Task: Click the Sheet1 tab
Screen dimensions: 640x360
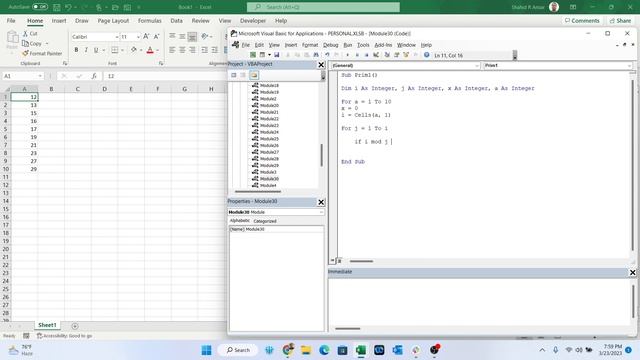Action: click(x=47, y=325)
